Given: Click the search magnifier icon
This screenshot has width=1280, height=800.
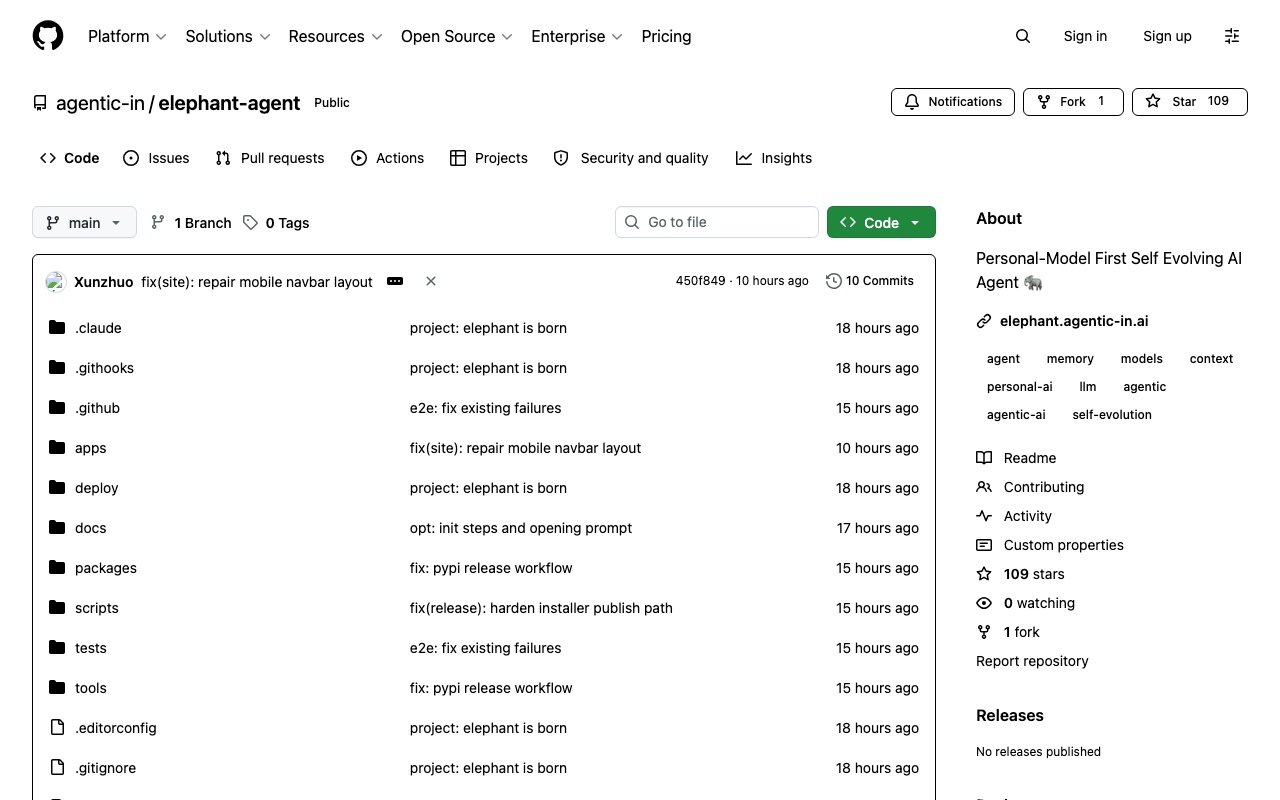Looking at the screenshot, I should click(1023, 36).
